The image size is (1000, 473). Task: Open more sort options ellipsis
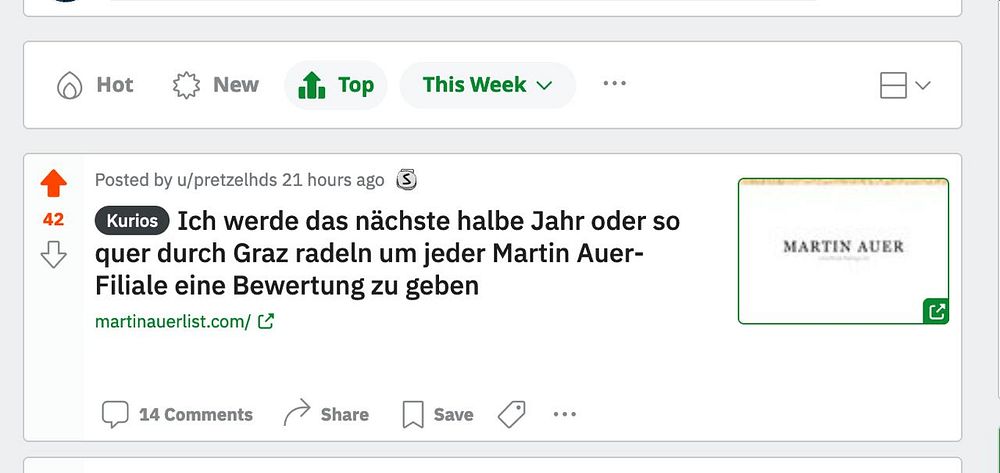click(x=615, y=84)
